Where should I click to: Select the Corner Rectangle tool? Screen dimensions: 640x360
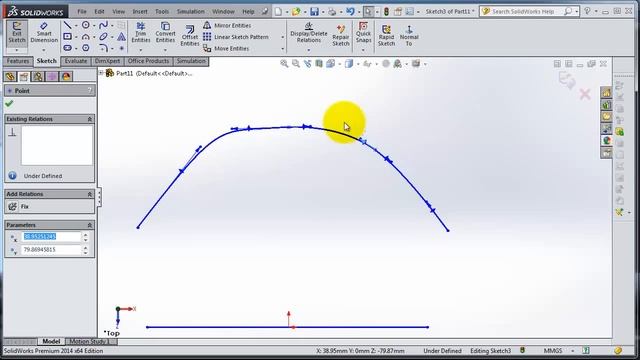point(67,37)
